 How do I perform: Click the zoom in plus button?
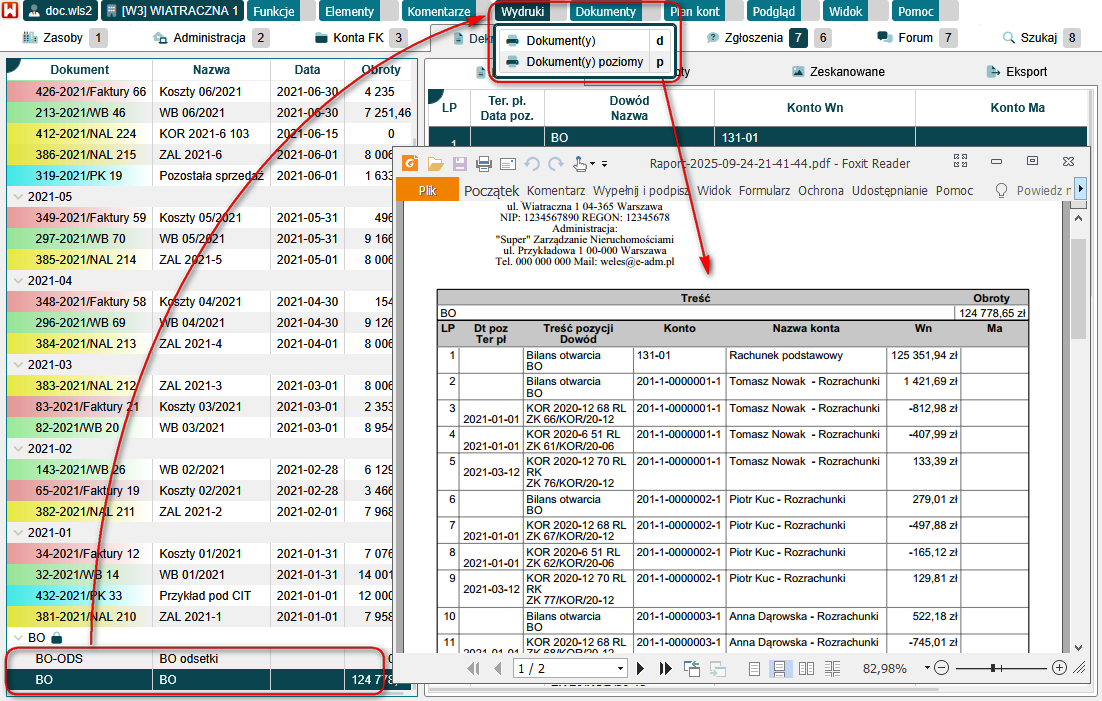pos(1059,668)
